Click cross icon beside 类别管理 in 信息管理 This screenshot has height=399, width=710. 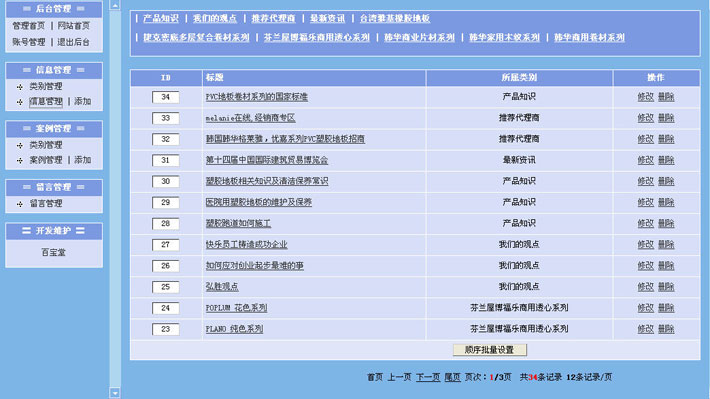(19, 87)
